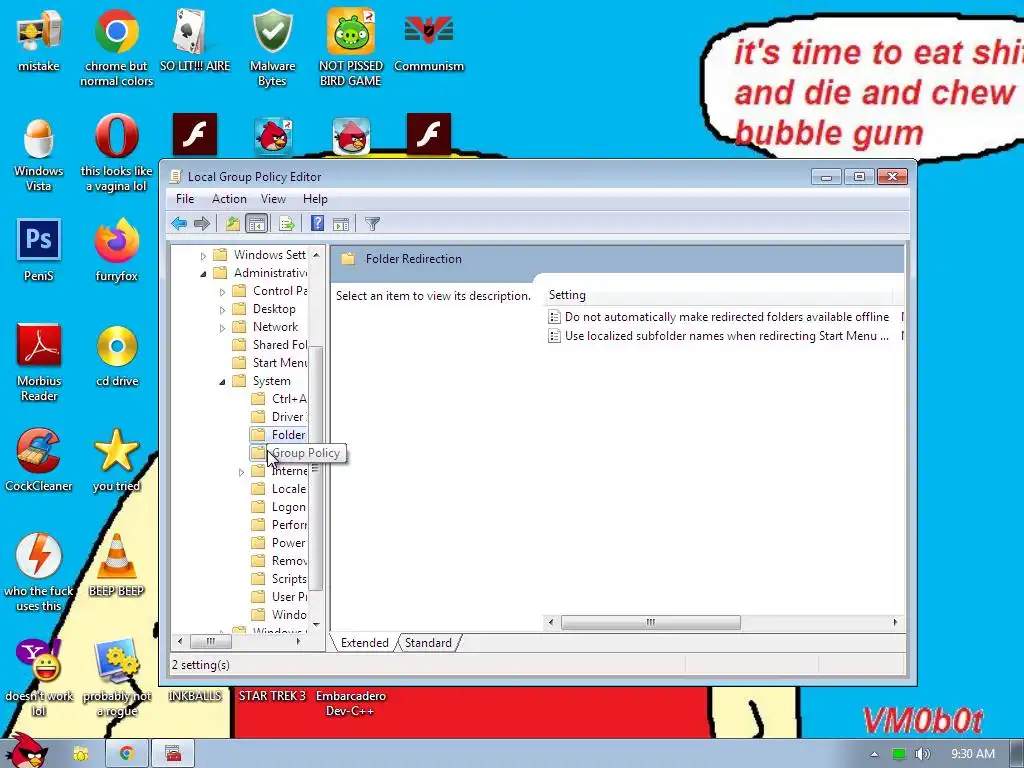This screenshot has height=768, width=1024.
Task: Open the 'BEEP BEEP' VLC cone icon
Action: pos(116,566)
